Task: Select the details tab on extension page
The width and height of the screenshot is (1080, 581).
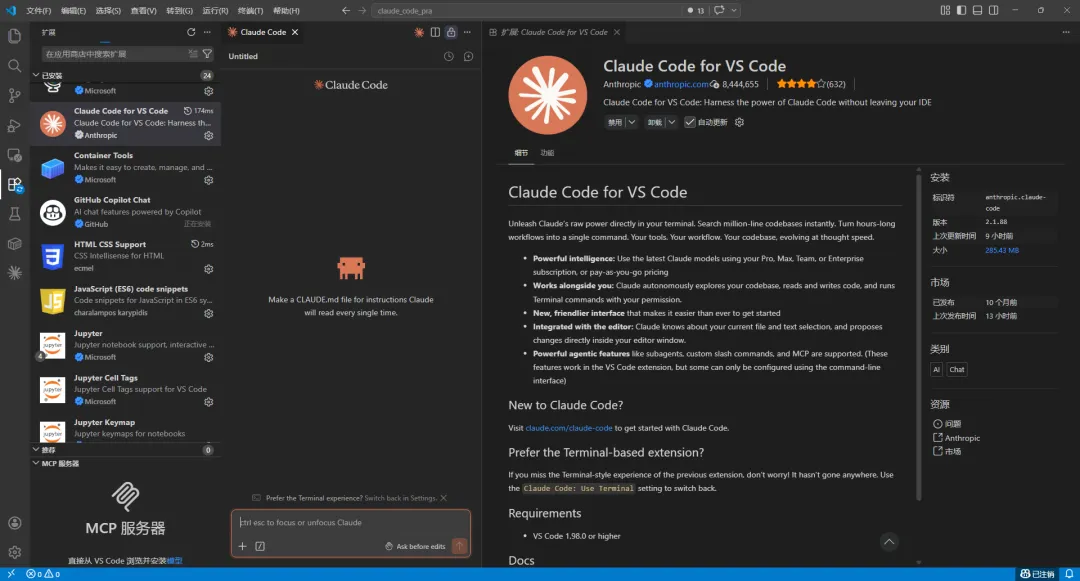Action: [x=521, y=153]
